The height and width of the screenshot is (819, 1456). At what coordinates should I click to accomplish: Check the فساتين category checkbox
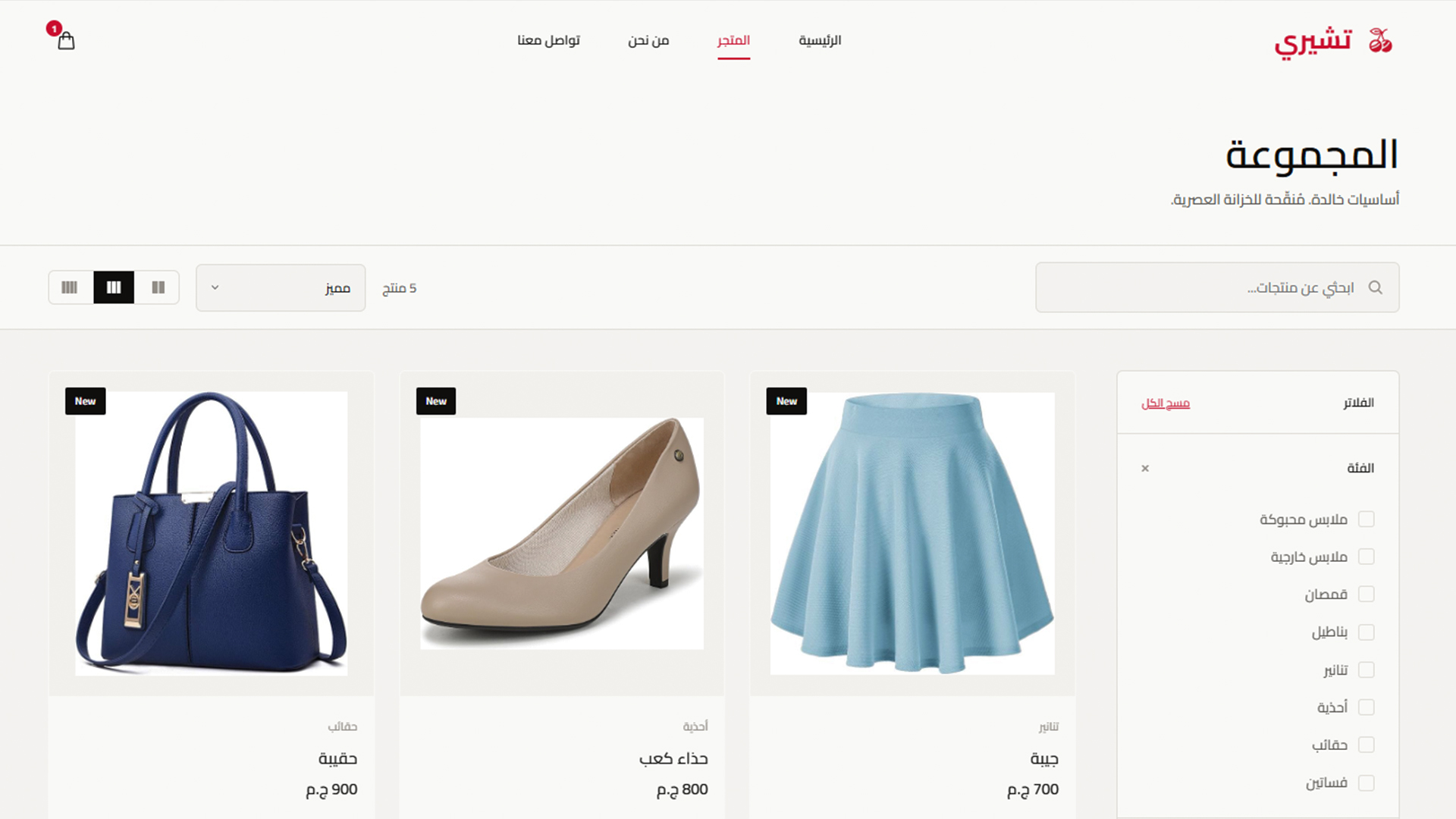point(1366,783)
